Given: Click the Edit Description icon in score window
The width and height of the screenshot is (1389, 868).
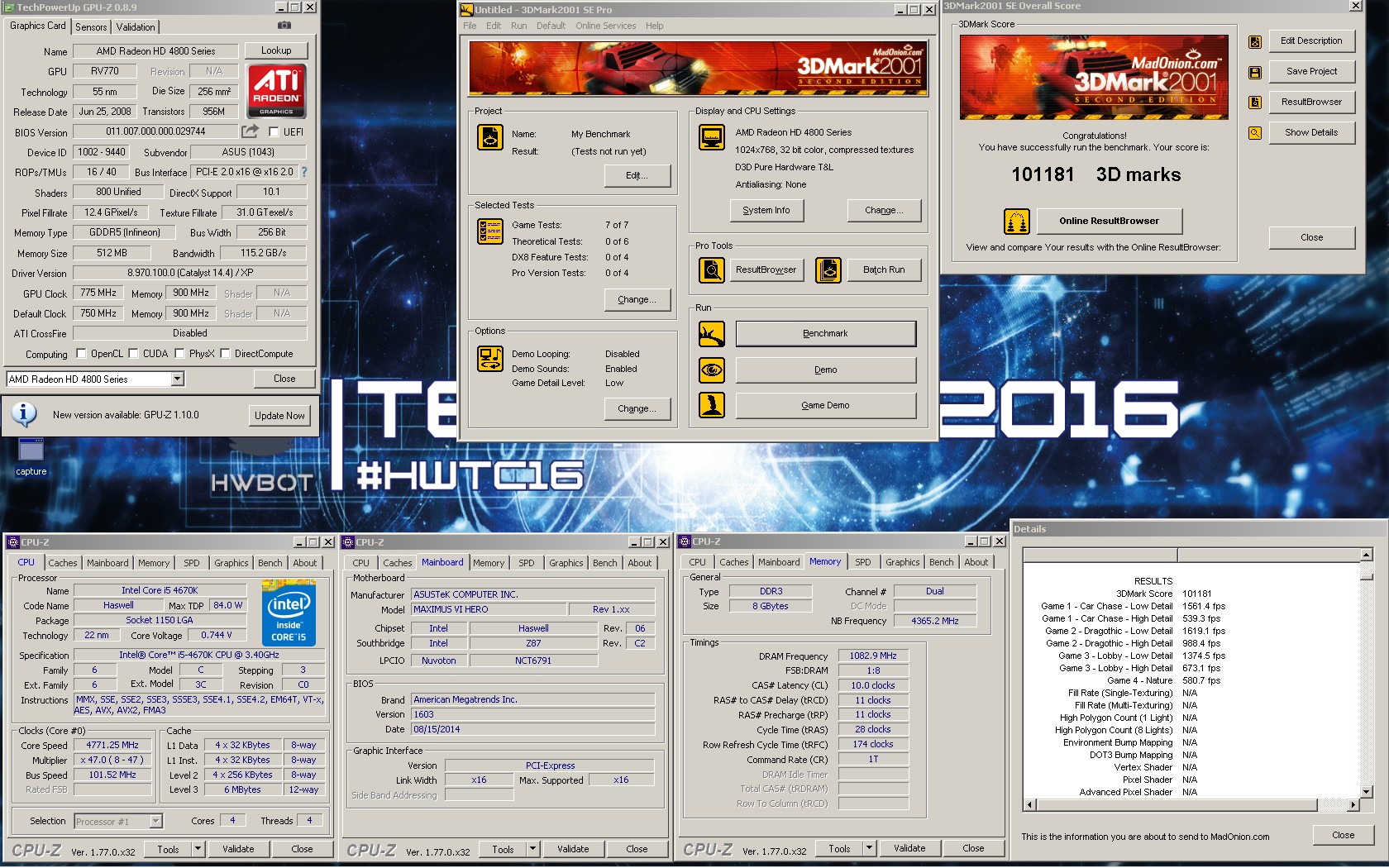Looking at the screenshot, I should point(1255,41).
